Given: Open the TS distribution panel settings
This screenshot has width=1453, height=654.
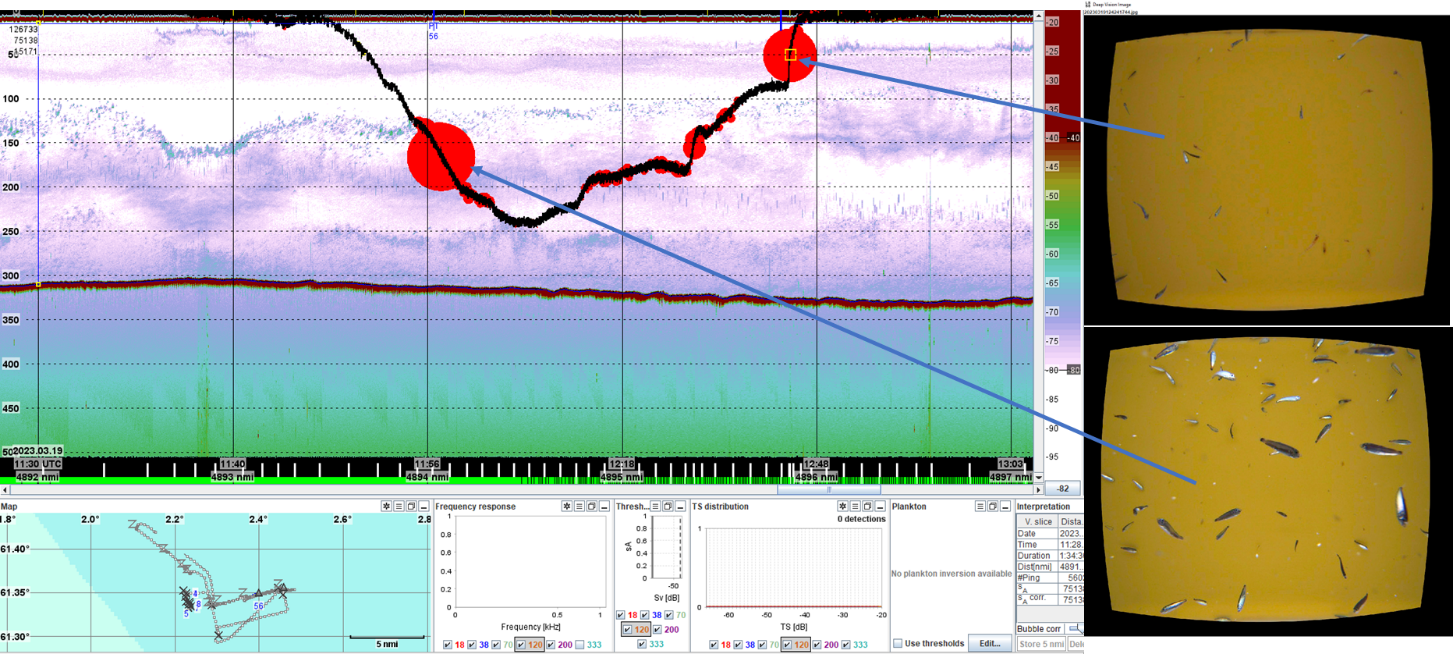Looking at the screenshot, I should [x=843, y=506].
